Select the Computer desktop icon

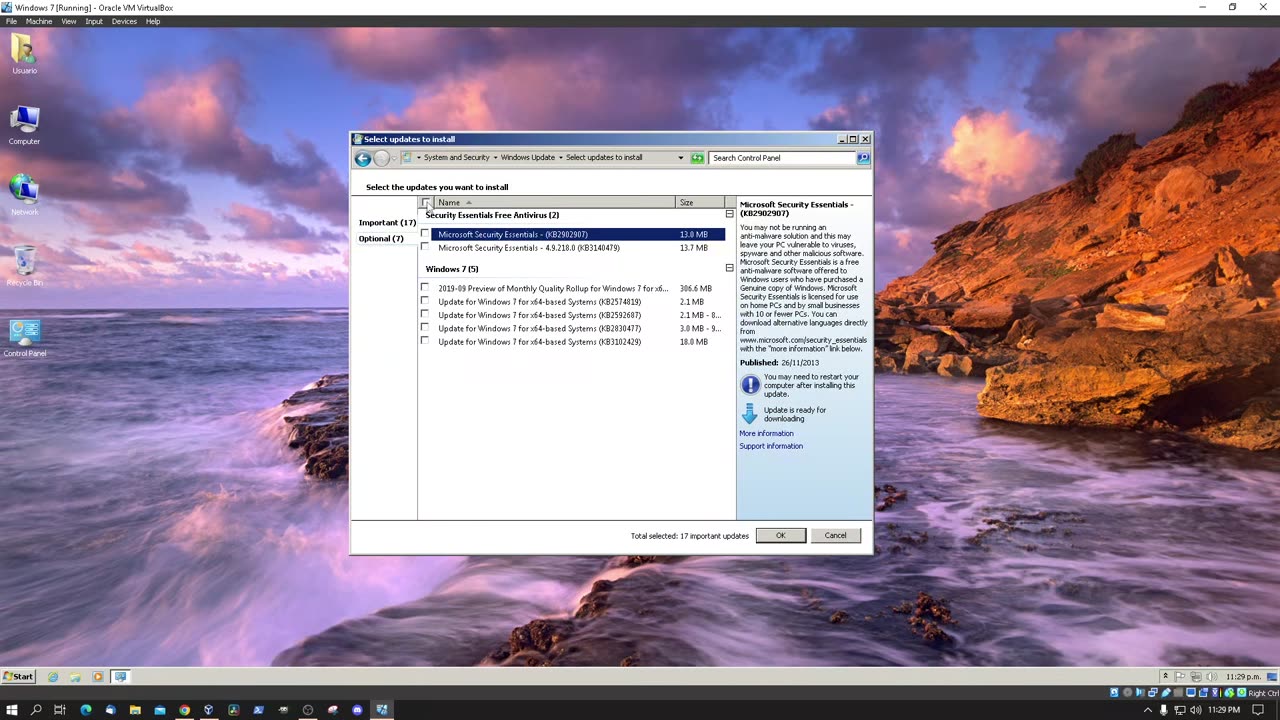[24, 125]
